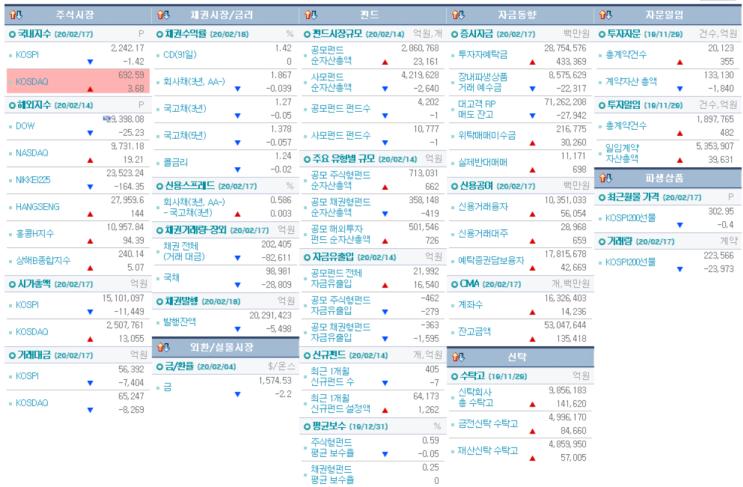
Task: Open the 거래량 heading under 파생상품
Action: [x=619, y=242]
